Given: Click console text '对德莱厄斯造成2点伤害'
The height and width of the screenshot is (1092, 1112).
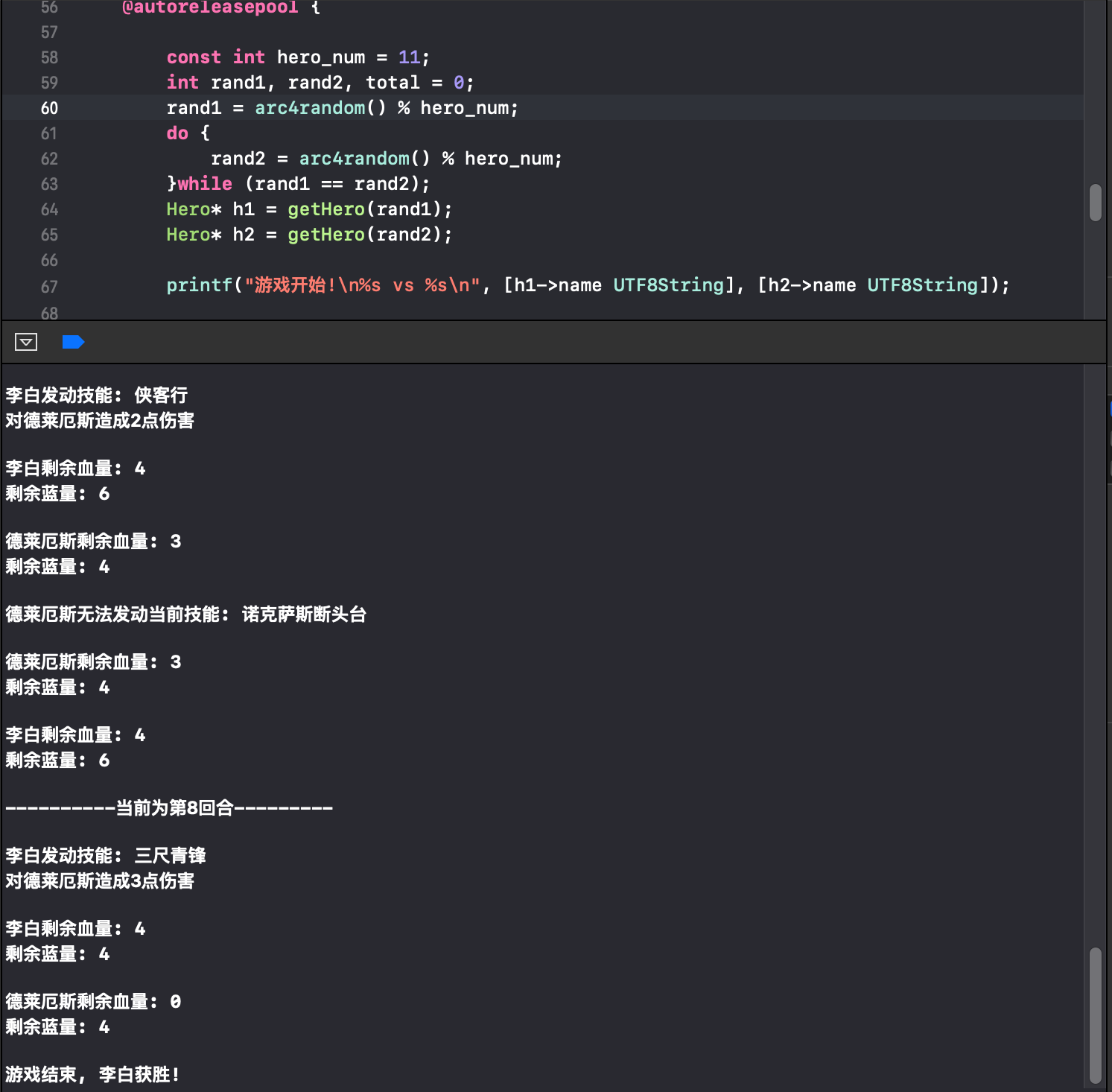Looking at the screenshot, I should pos(100,421).
